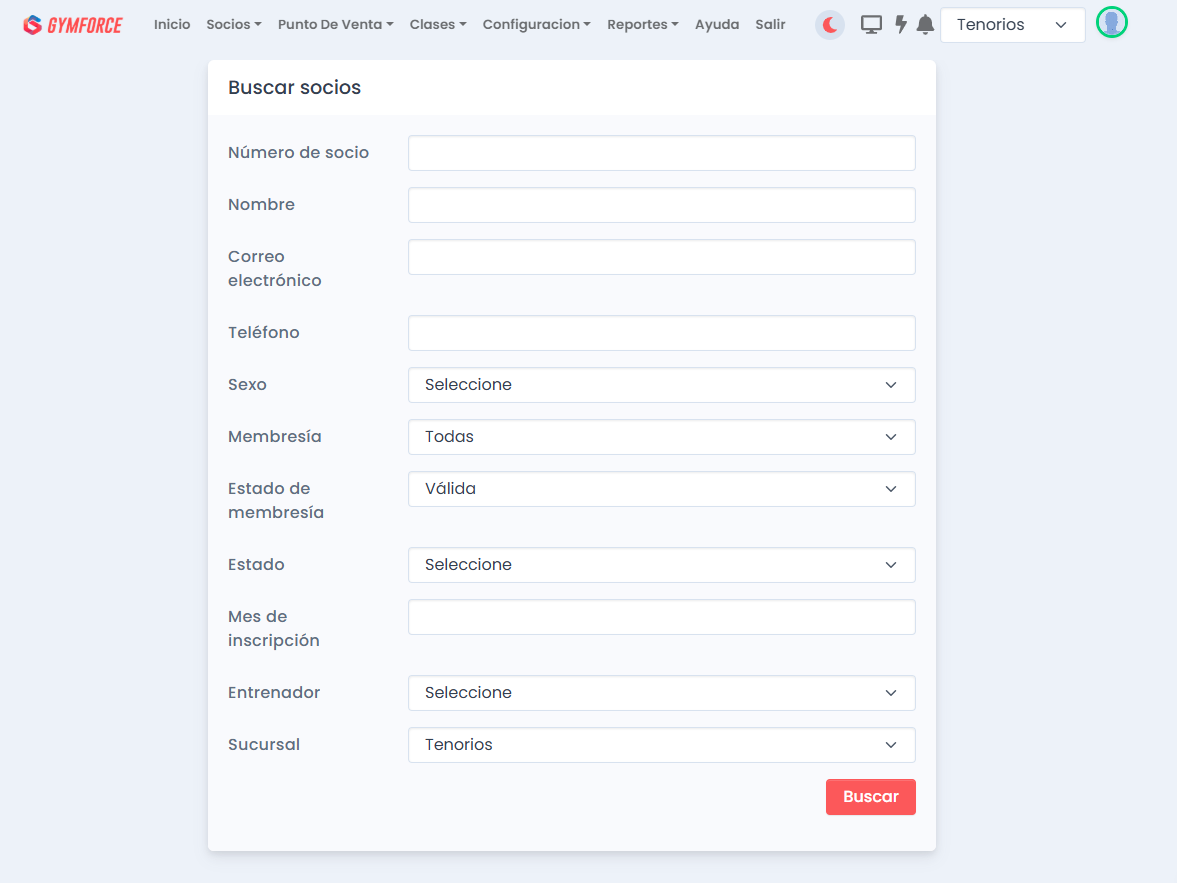The height and width of the screenshot is (883, 1177).
Task: Open the Tenorios branch selector in header
Action: point(1012,25)
